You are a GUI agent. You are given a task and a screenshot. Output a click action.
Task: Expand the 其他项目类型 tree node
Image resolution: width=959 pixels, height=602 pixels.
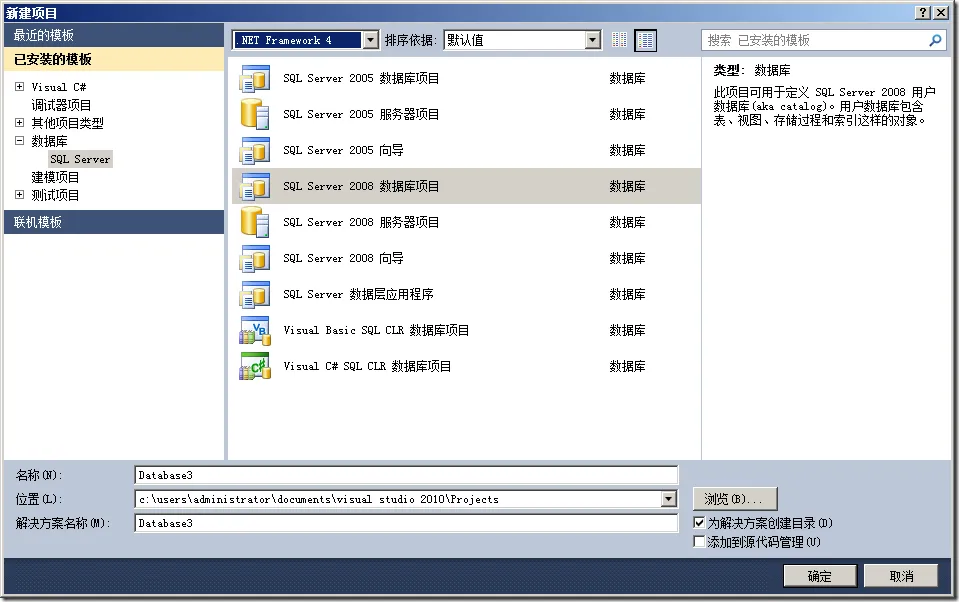click(x=20, y=123)
